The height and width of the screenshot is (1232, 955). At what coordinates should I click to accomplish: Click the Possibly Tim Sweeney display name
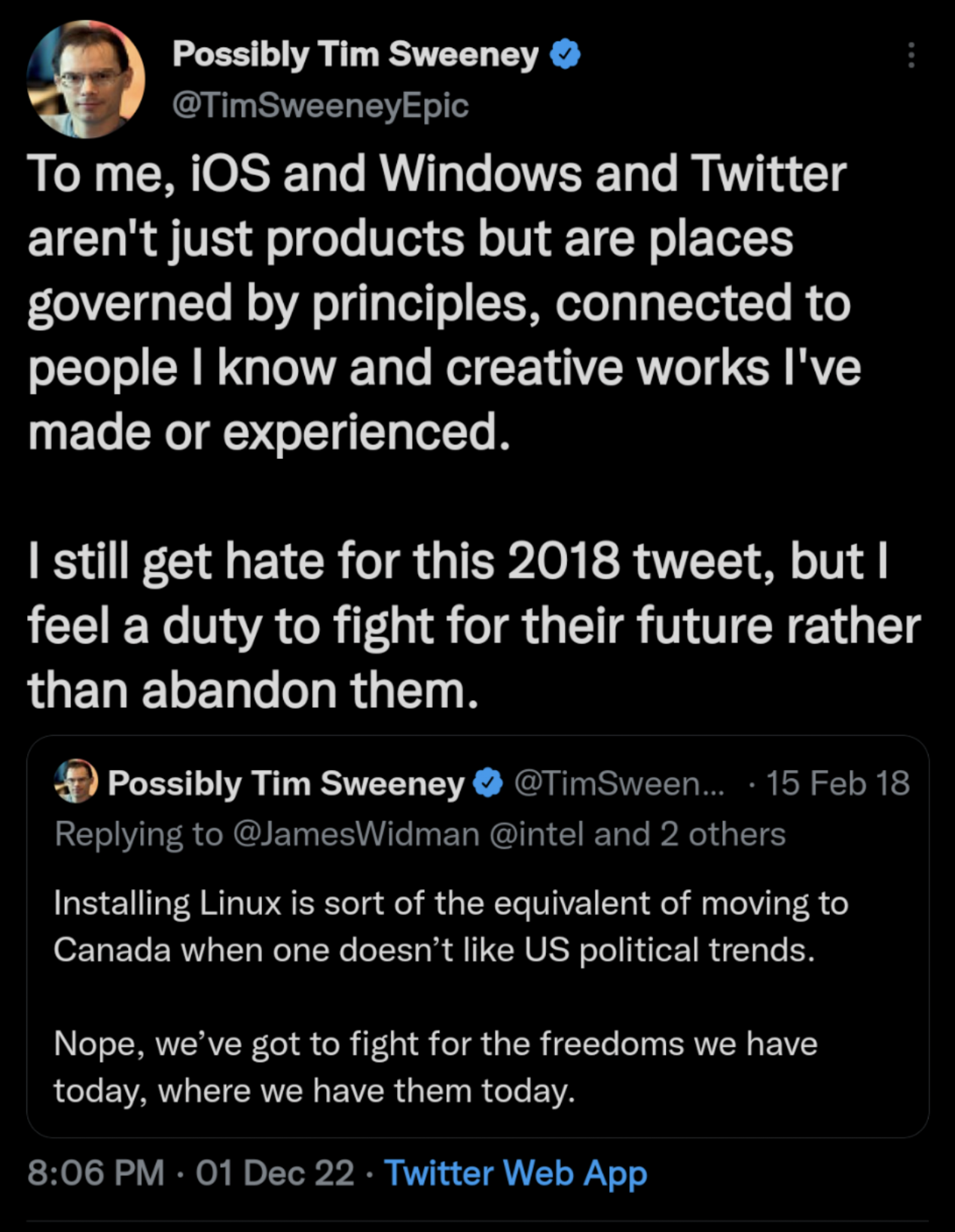[x=355, y=55]
